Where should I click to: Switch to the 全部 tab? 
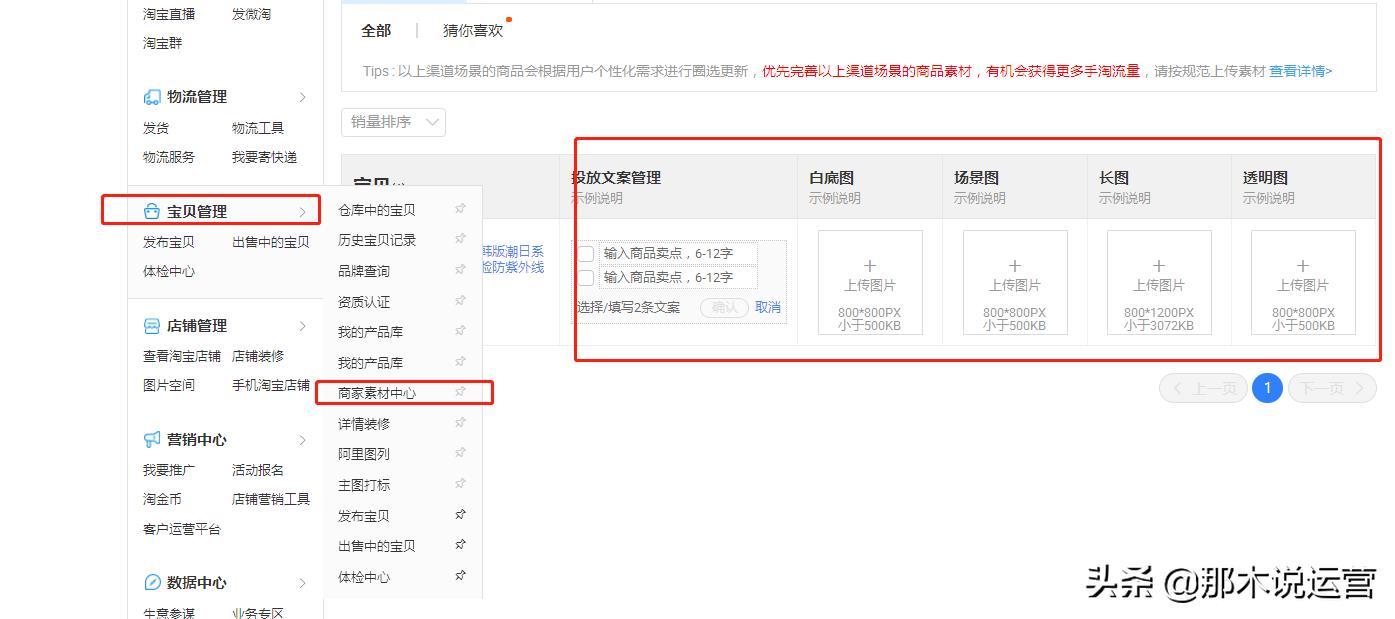(x=376, y=31)
